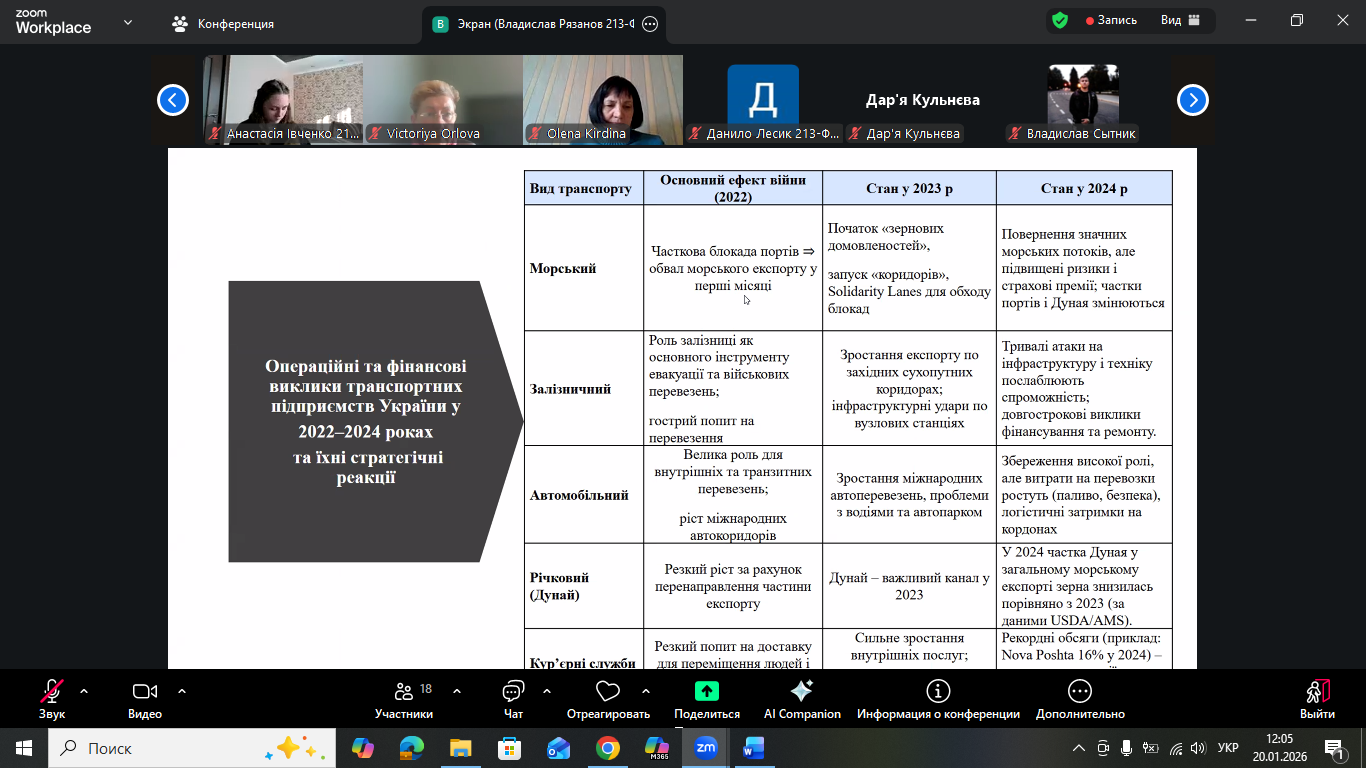Switch to the Конференция tab

coord(223,23)
